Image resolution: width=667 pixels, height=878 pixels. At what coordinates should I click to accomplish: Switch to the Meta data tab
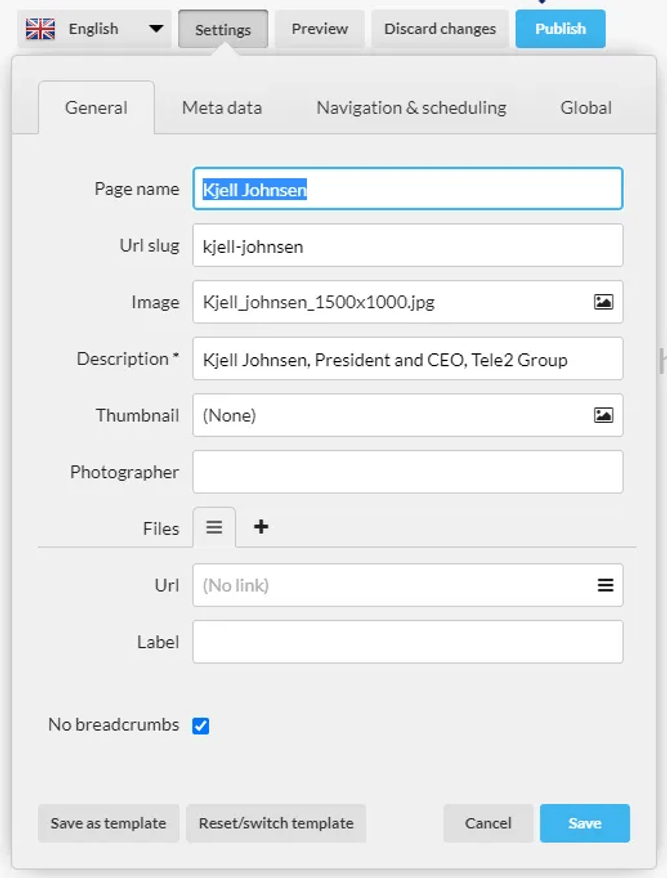coord(222,108)
